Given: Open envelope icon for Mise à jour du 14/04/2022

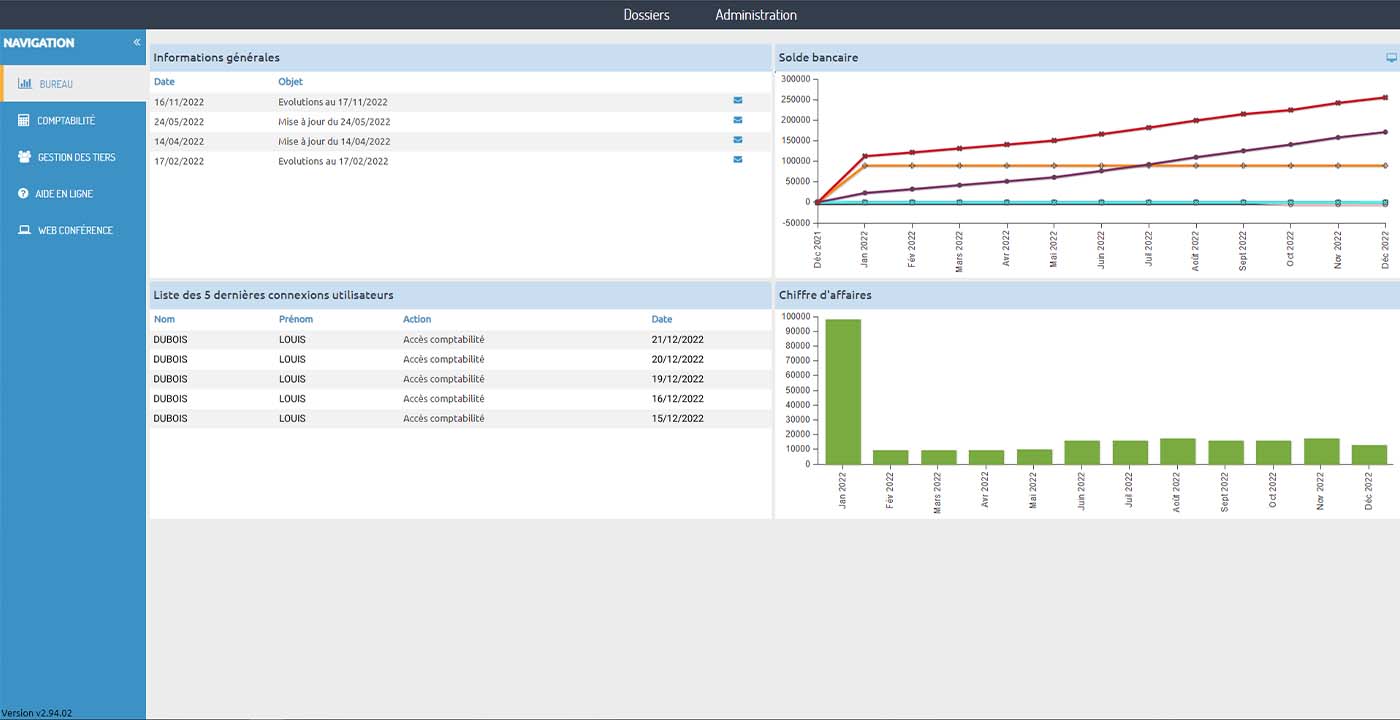Looking at the screenshot, I should tap(738, 140).
